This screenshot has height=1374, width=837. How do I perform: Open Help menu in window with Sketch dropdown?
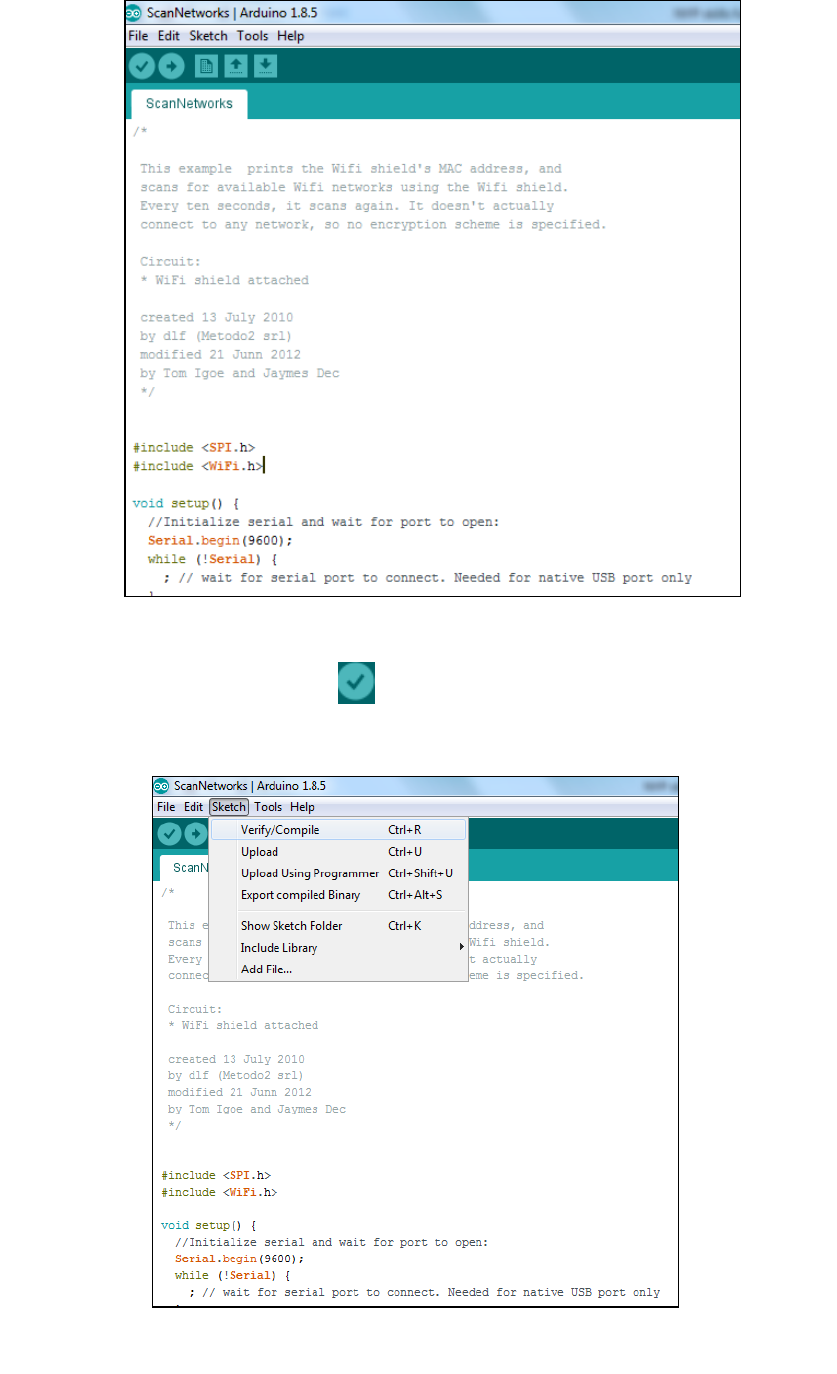click(x=303, y=807)
